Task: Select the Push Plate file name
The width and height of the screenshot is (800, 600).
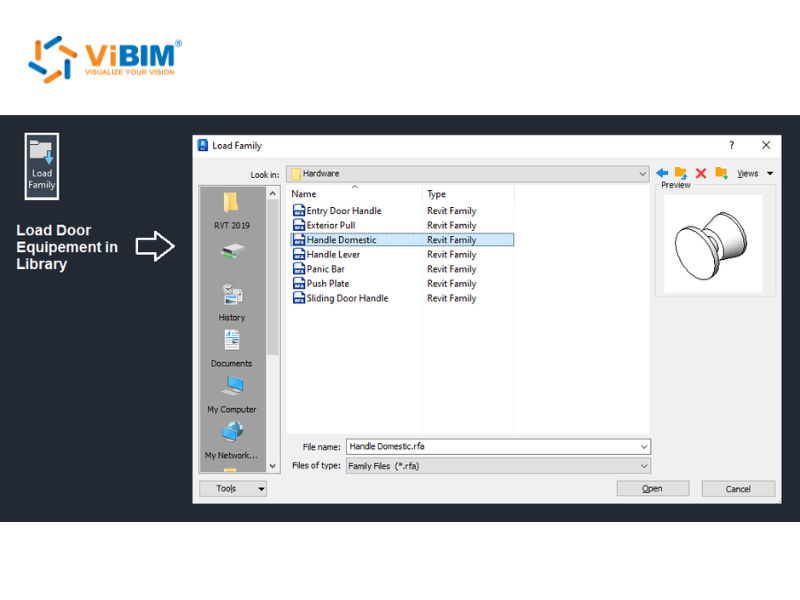Action: (x=328, y=283)
